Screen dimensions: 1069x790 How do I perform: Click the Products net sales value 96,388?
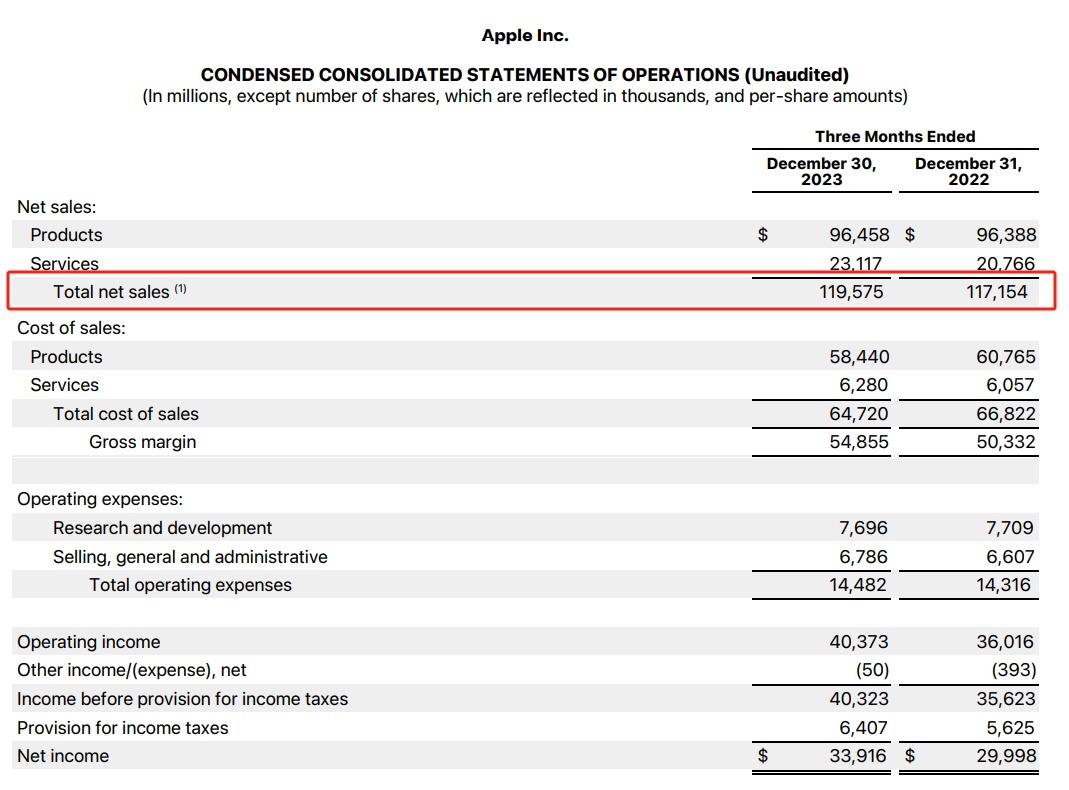1006,234
